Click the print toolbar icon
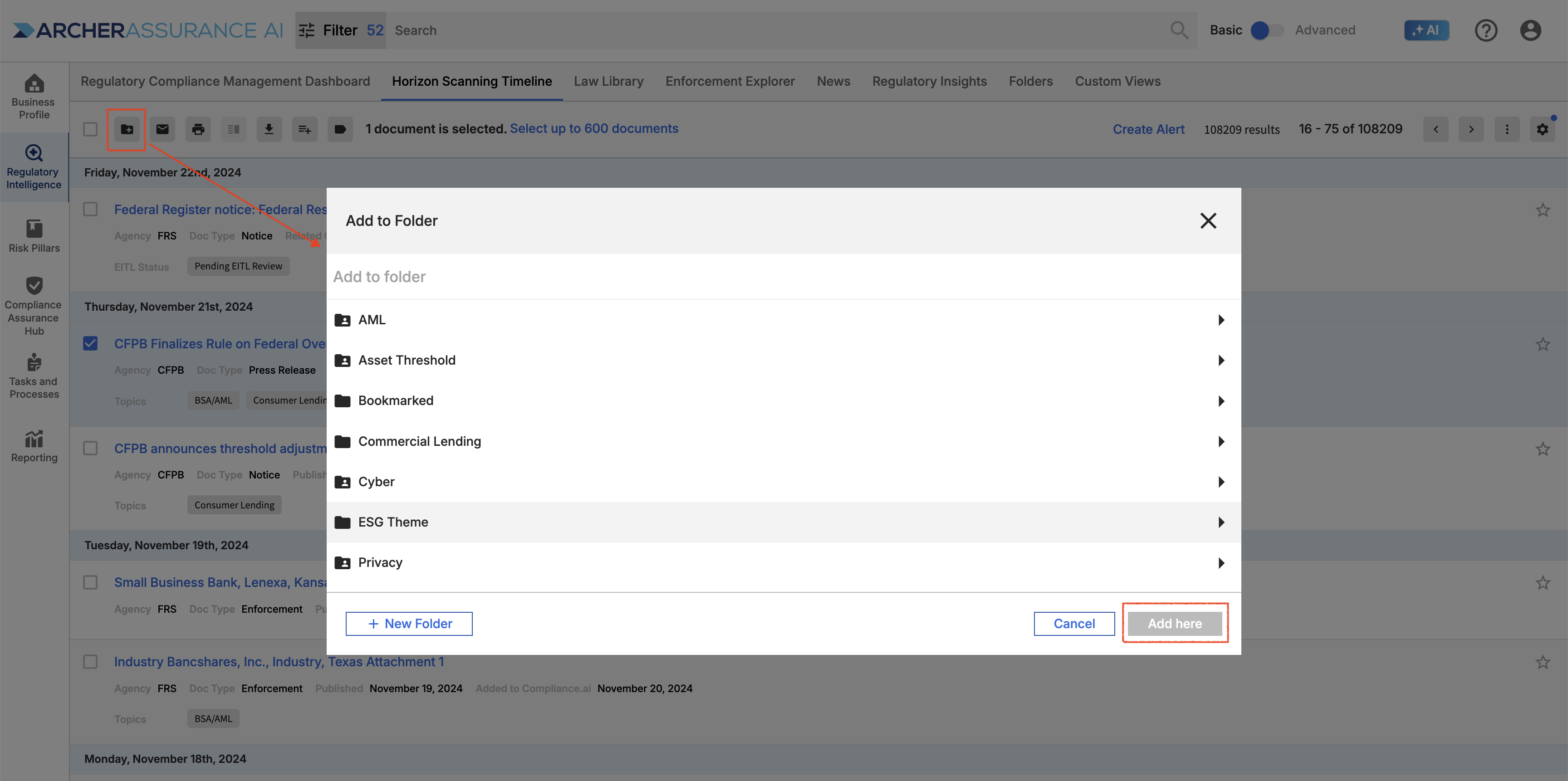Viewport: 1568px width, 781px height. pos(198,129)
